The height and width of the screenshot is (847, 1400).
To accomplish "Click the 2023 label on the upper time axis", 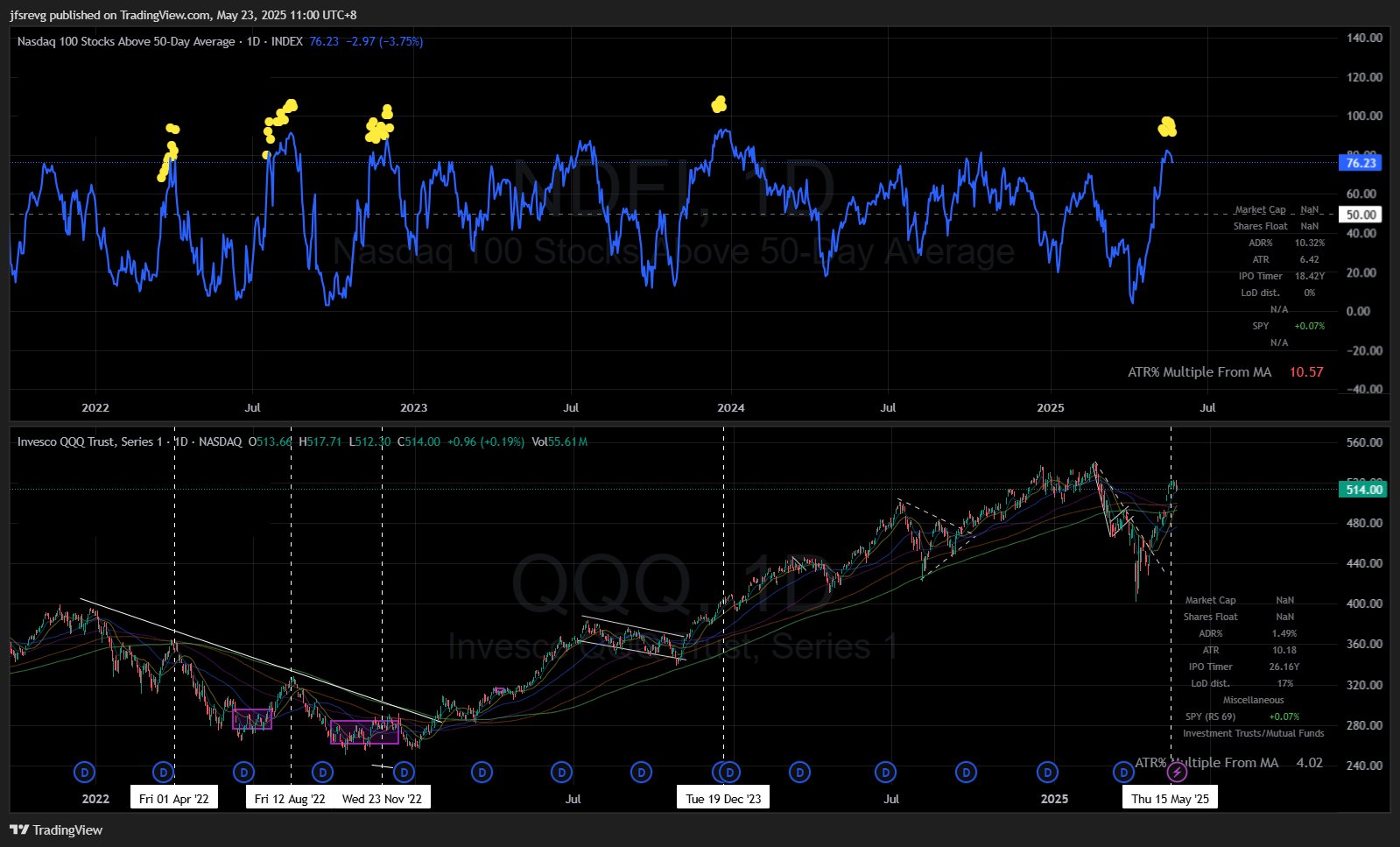I will [x=413, y=407].
